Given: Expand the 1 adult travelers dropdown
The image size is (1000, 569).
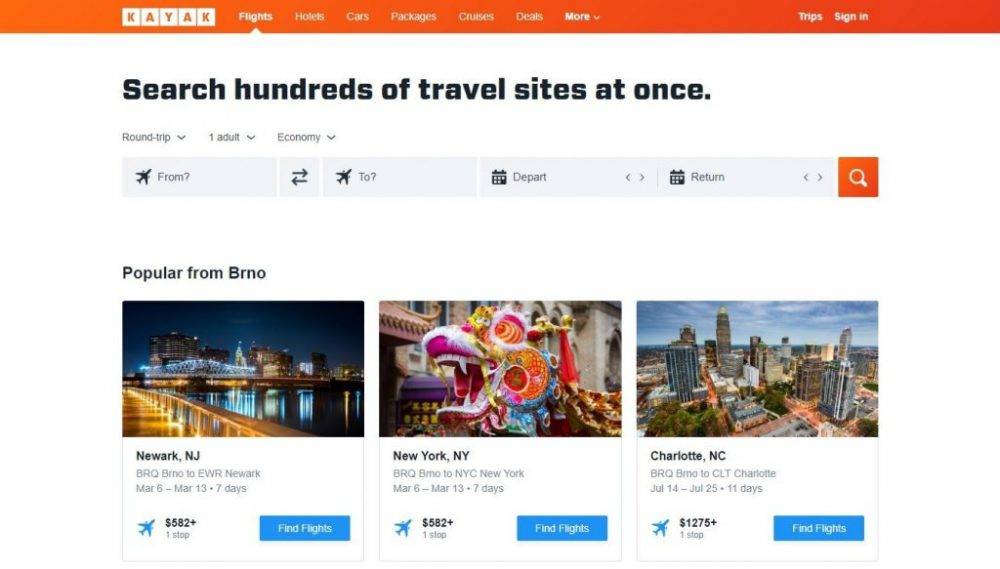Looking at the screenshot, I should 232,137.
